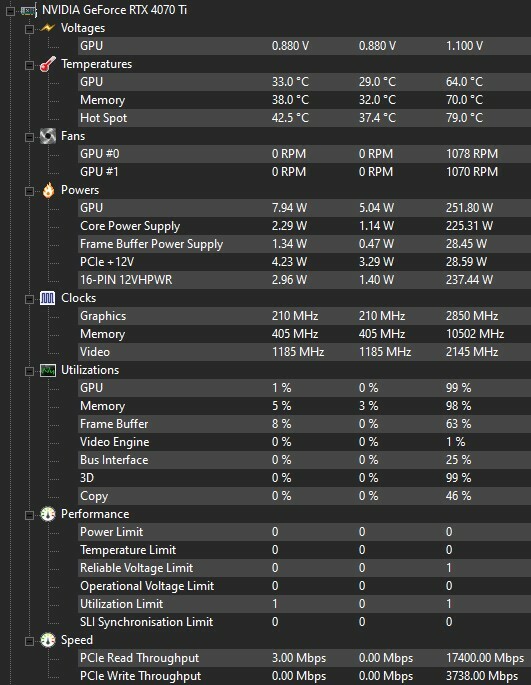Click the fan icon next to Fans

tap(48, 136)
